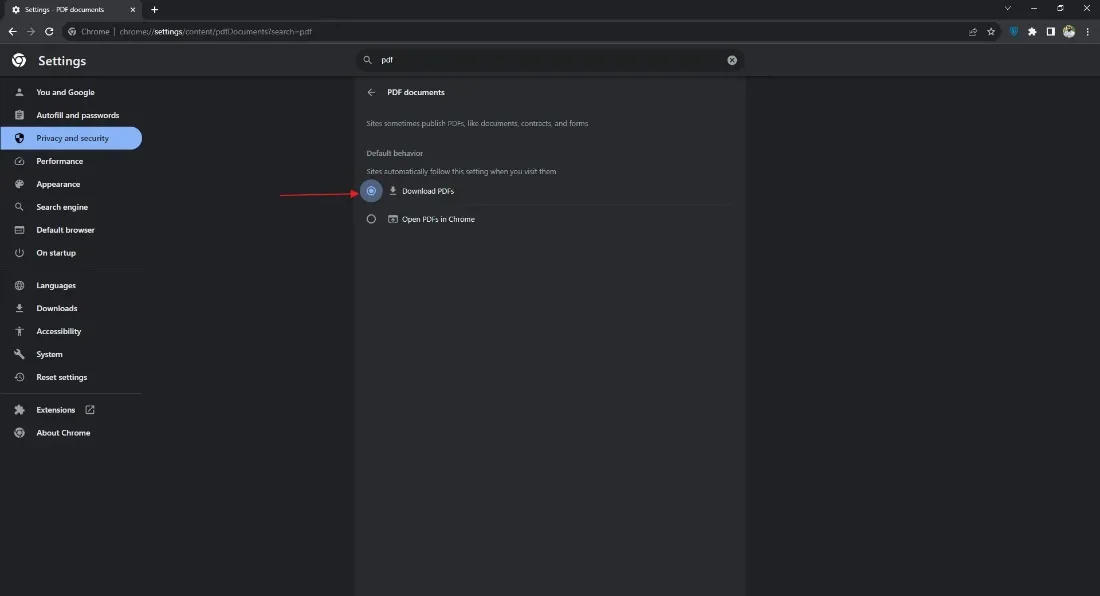The height and width of the screenshot is (596, 1100).
Task: Clear the search box with the X icon
Action: [732, 60]
